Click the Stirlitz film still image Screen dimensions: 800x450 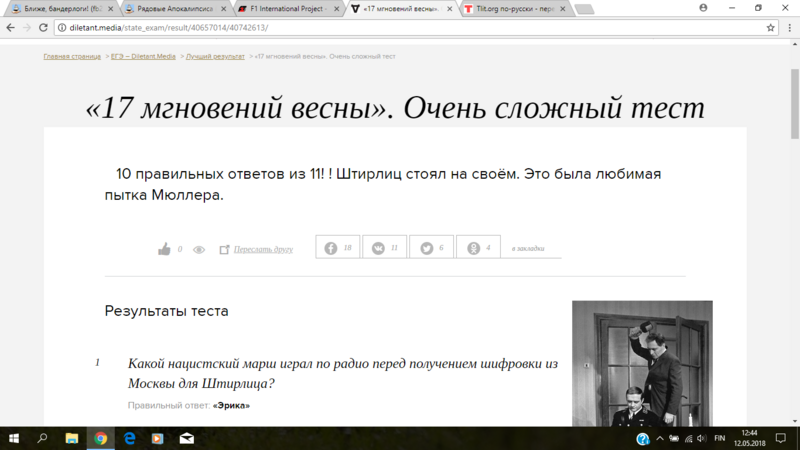coord(642,363)
